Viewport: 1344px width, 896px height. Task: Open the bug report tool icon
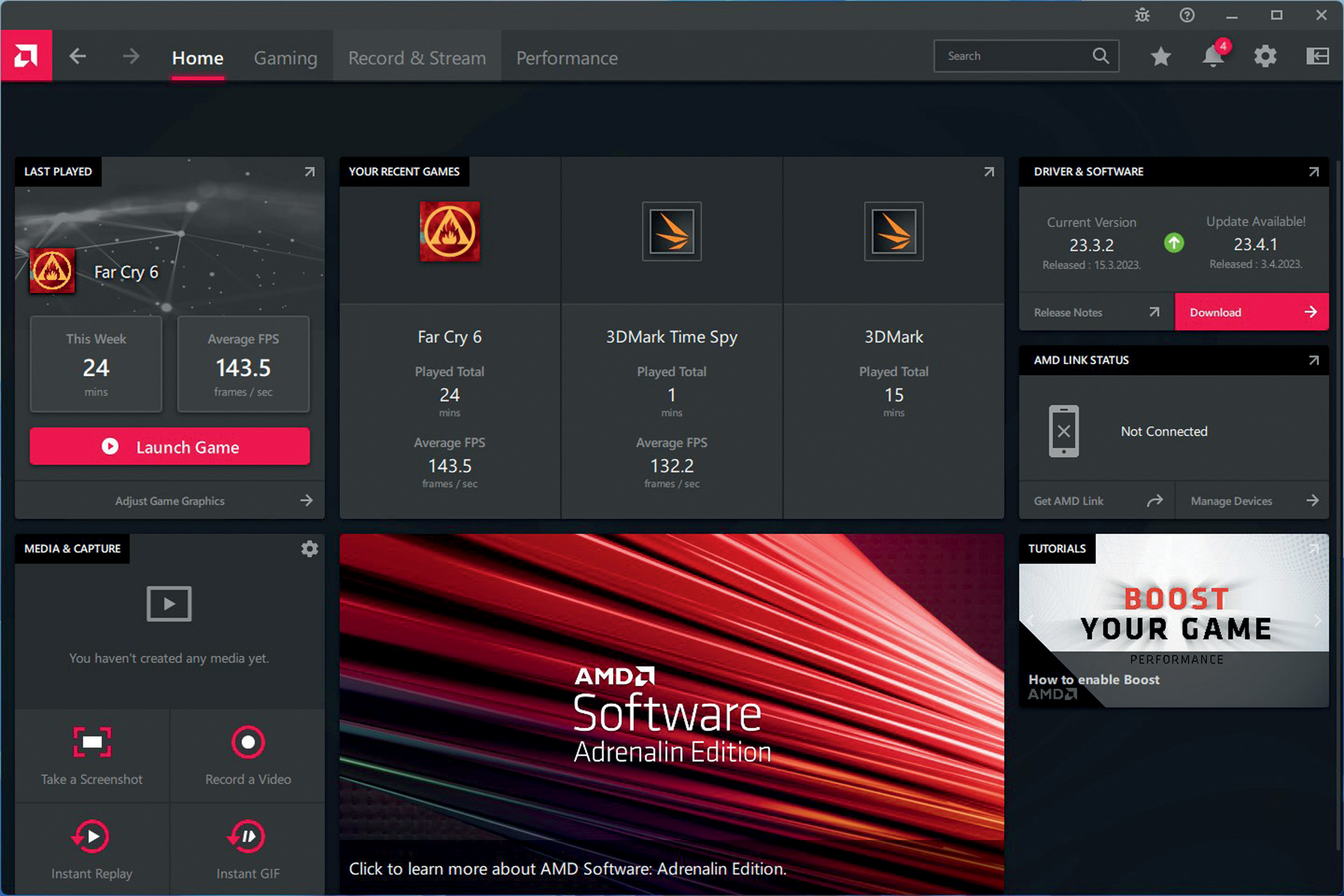click(x=1142, y=15)
